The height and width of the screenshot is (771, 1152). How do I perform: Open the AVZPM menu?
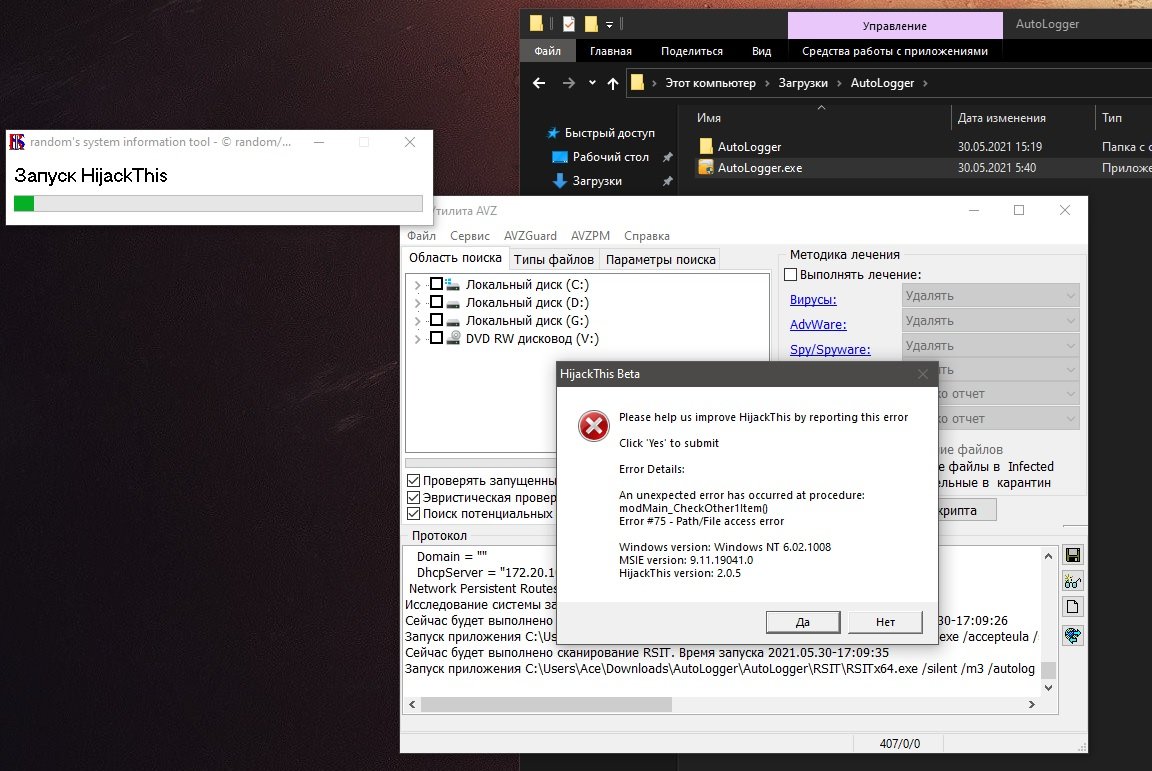(591, 236)
